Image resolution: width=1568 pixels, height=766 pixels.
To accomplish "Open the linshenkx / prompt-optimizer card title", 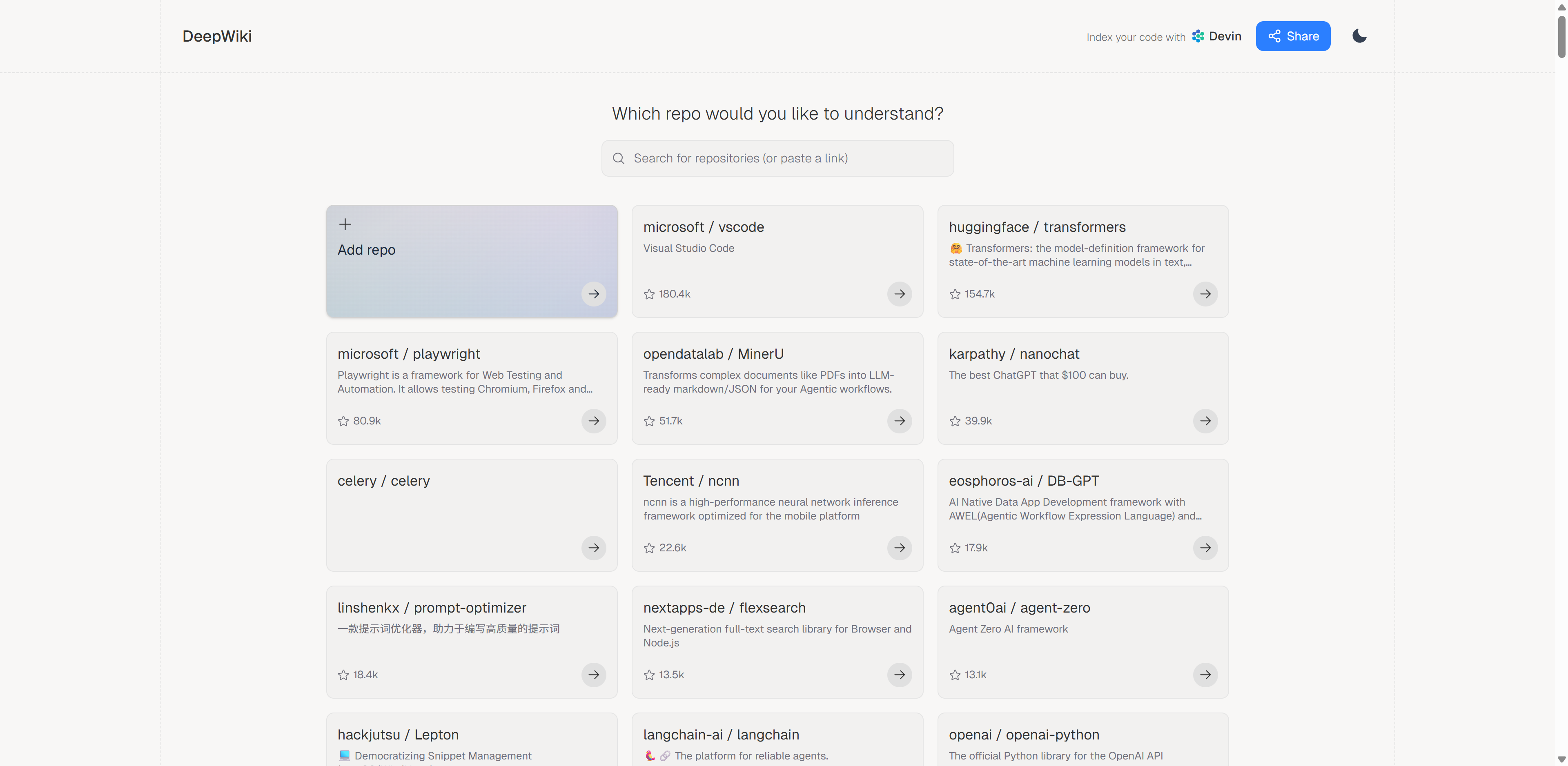I will 432,607.
